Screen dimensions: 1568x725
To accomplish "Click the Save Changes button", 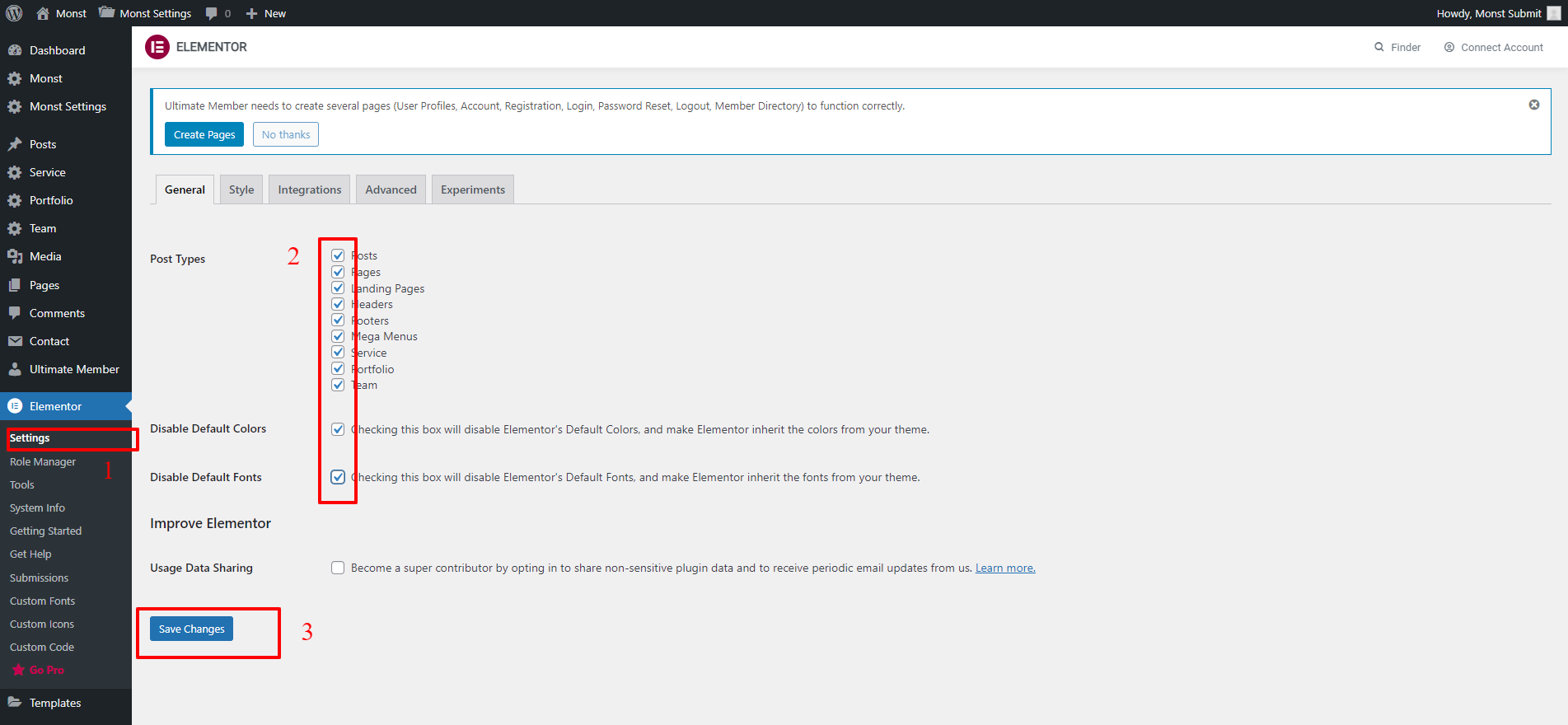I will [x=191, y=629].
